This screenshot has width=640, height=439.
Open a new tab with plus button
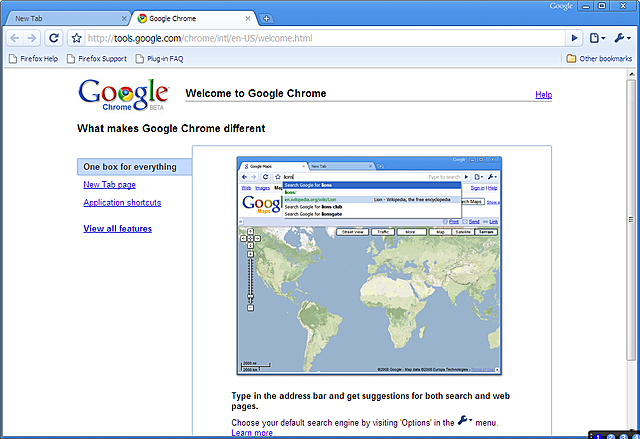click(x=266, y=18)
